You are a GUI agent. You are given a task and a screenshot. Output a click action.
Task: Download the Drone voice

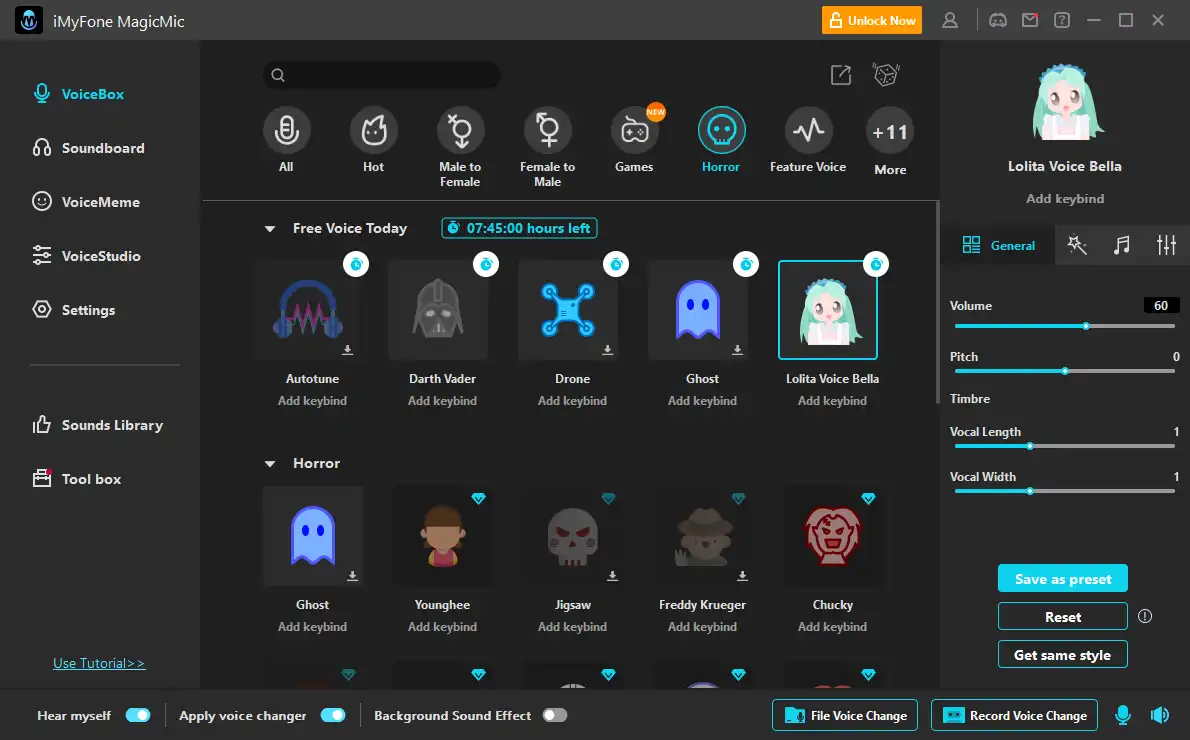tap(607, 350)
